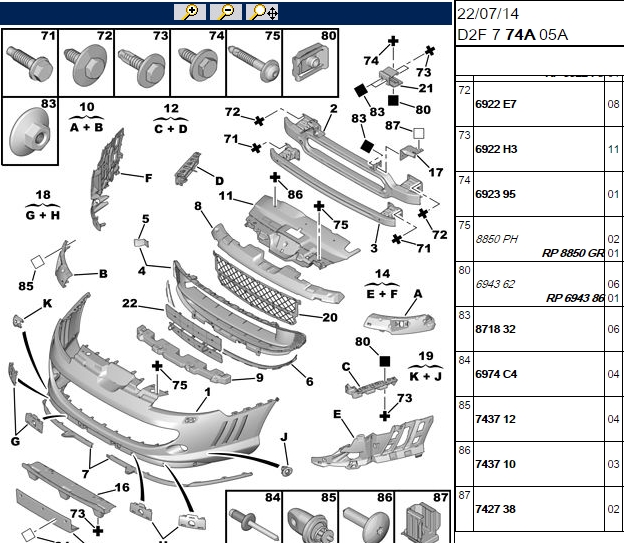
Task: Click label 16 in the diagram
Action: tap(122, 487)
